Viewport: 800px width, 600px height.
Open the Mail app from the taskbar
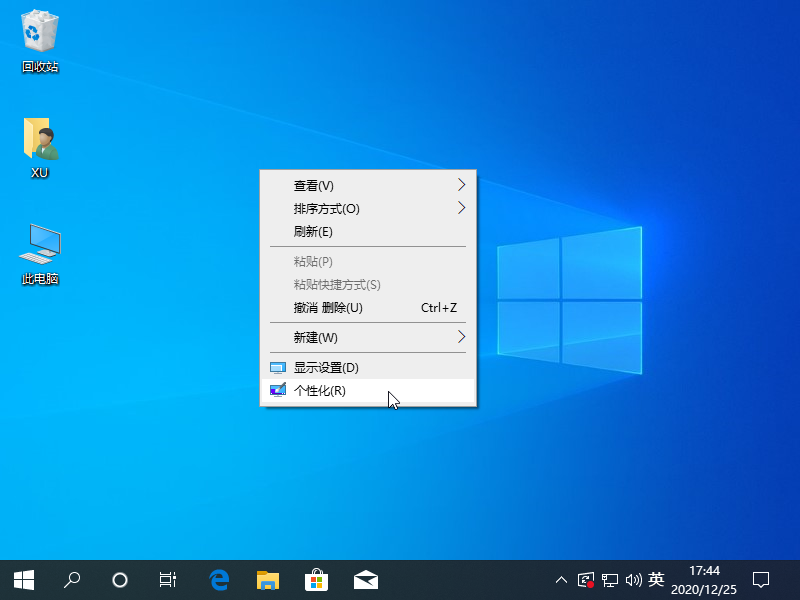[x=366, y=579]
